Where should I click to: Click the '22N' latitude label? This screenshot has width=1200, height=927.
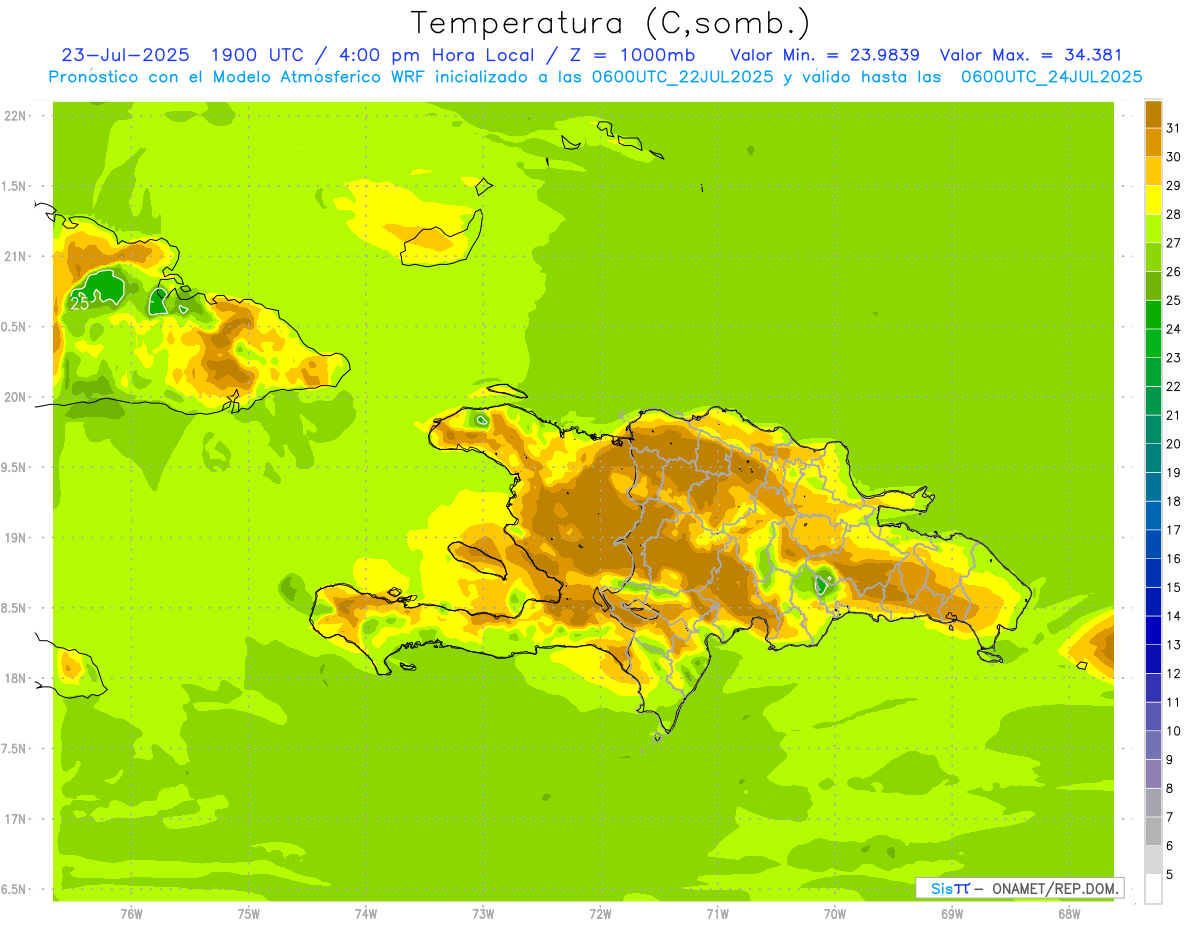point(15,116)
